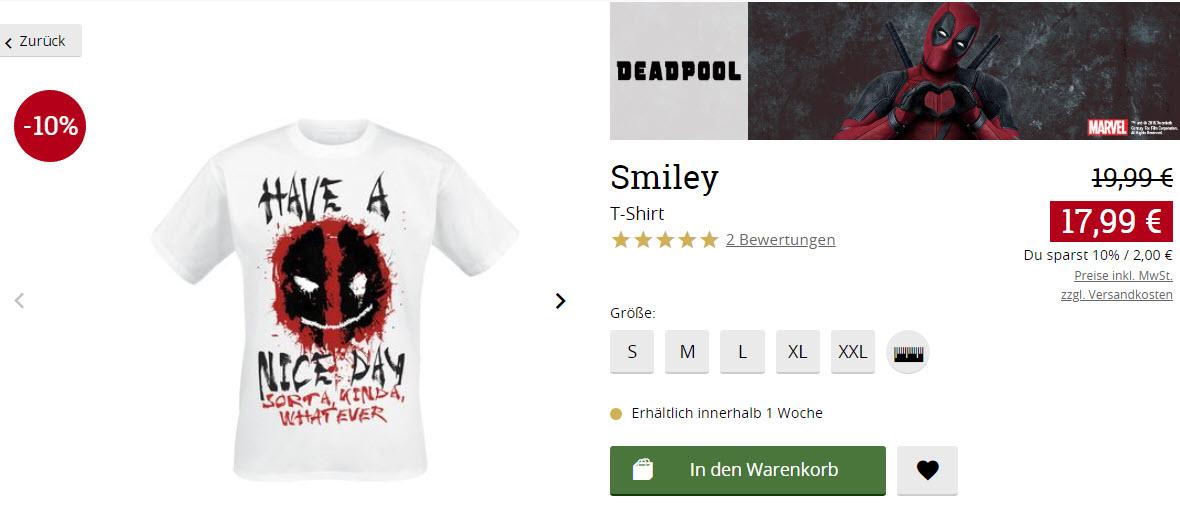
Task: Open zzgl. Versandkosten shipping link
Action: coord(1116,295)
